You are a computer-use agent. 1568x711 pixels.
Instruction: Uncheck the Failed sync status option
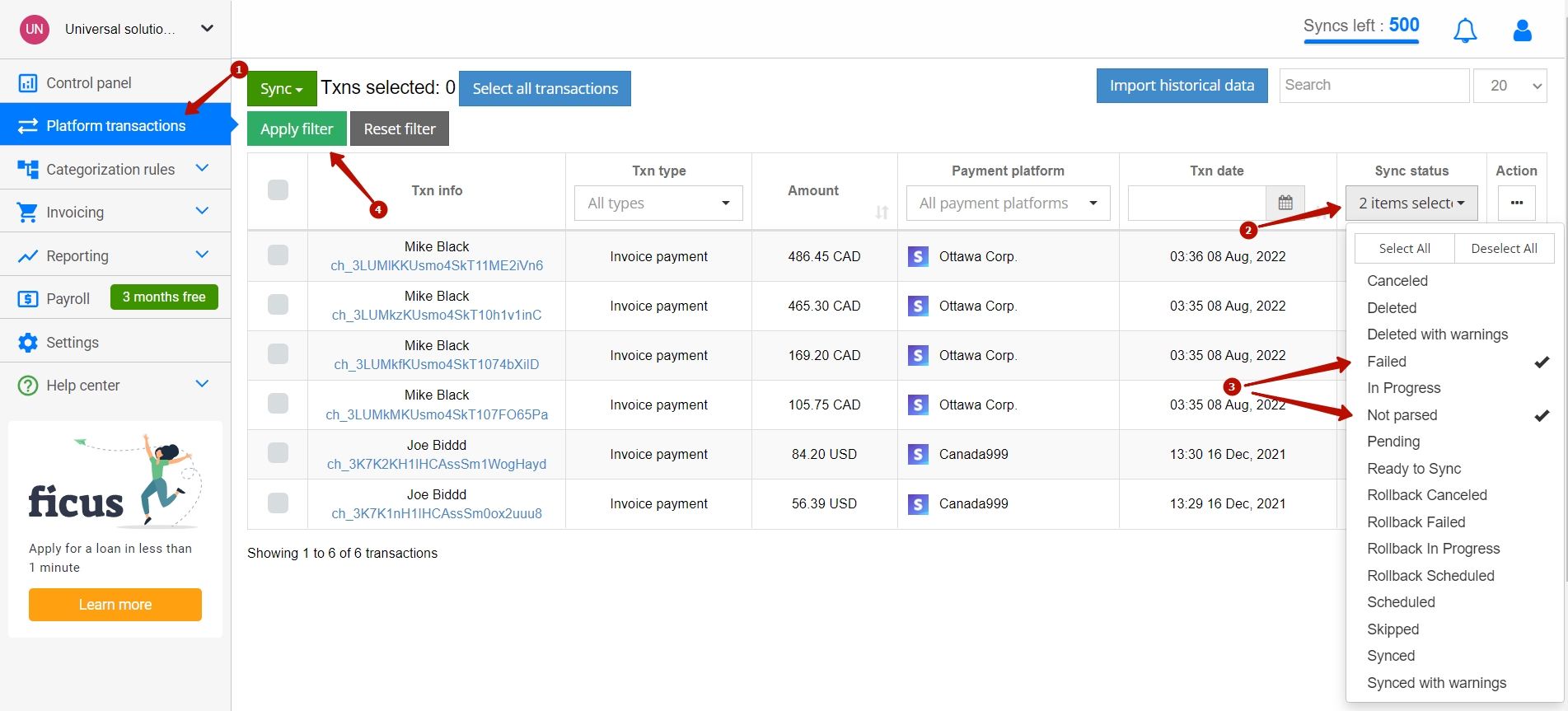(1454, 362)
